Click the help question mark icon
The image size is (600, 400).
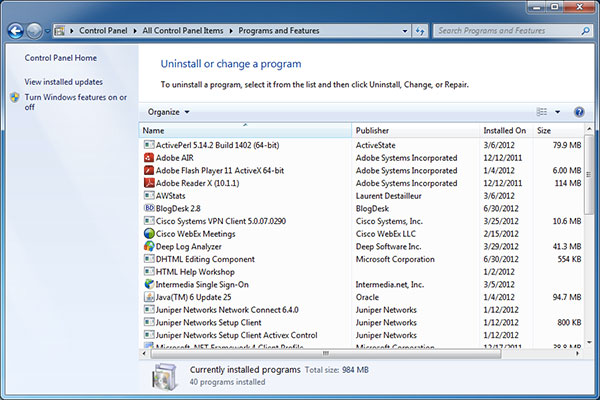579,112
